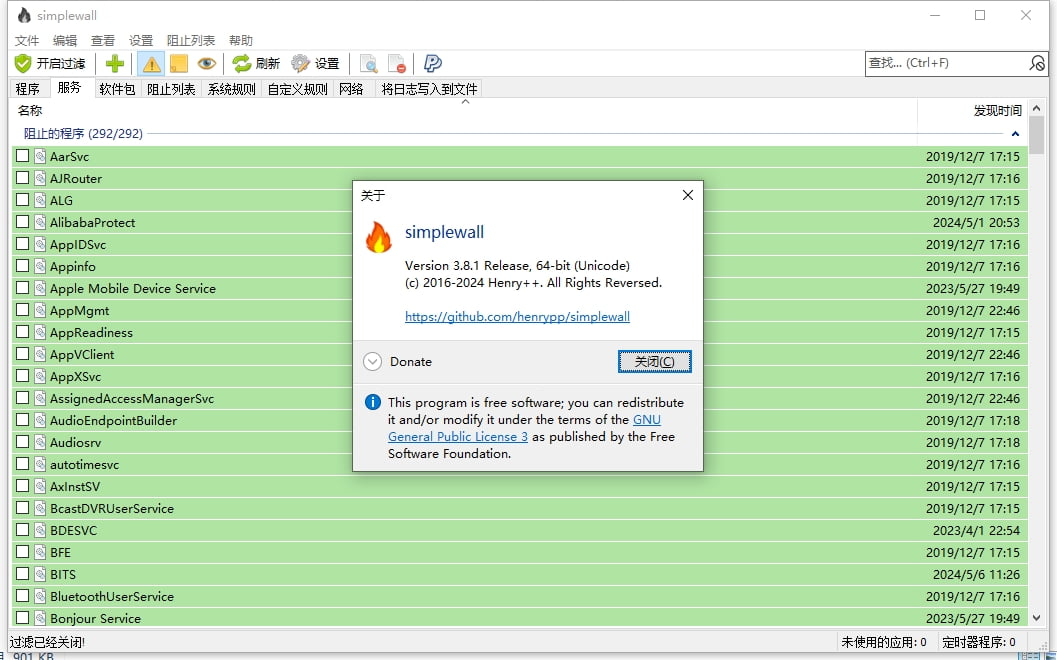Open the 编辑 menu

pyautogui.click(x=65, y=40)
